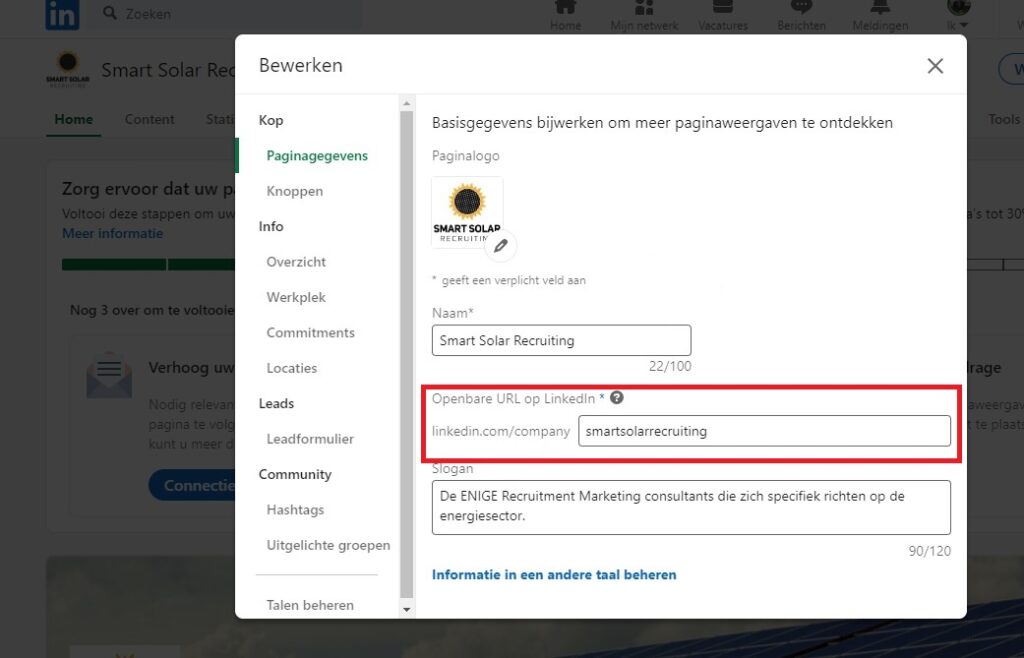Click the LinkedIn logo icon
1024x658 pixels.
click(62, 14)
